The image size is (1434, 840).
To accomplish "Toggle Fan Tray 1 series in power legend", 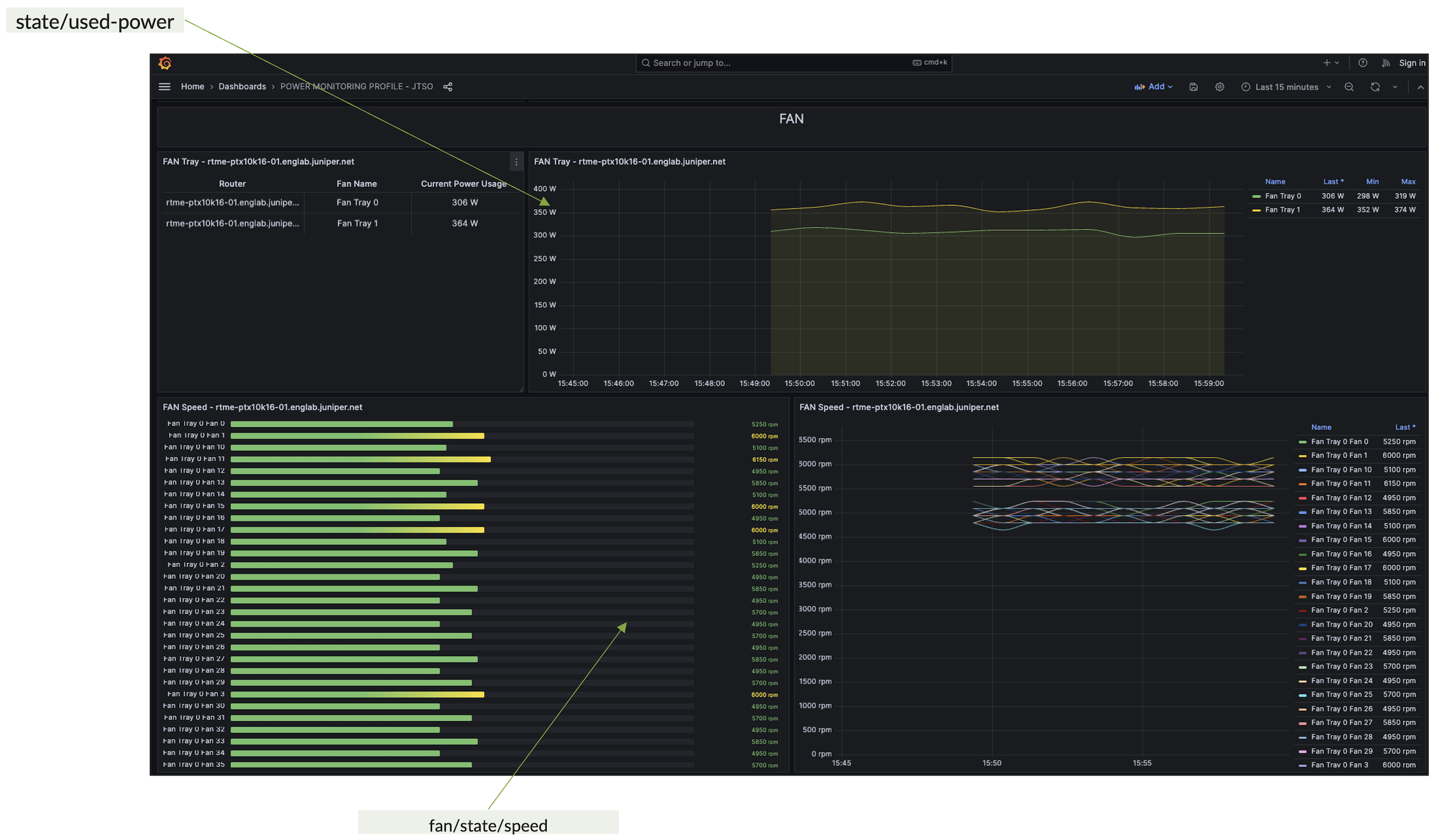I will click(1282, 210).
